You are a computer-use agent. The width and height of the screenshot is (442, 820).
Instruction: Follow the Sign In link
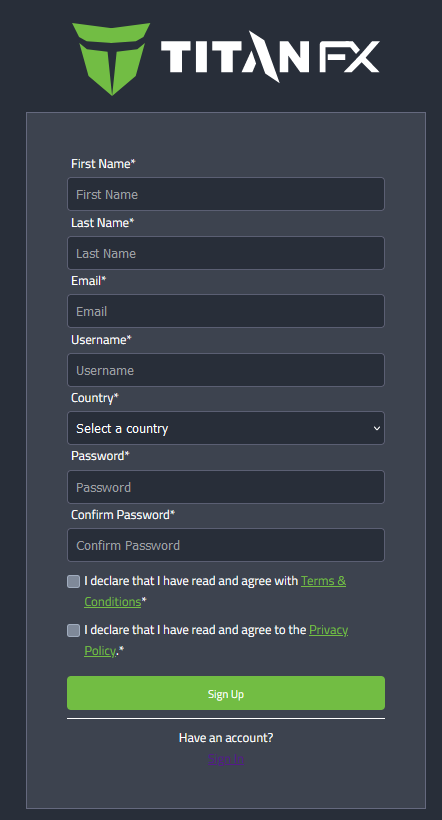pos(226,758)
